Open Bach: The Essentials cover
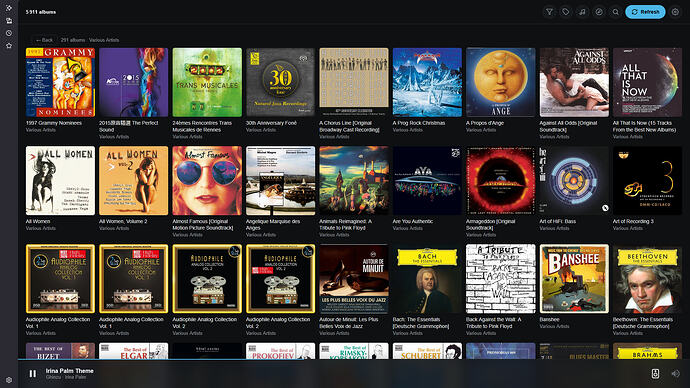 tap(427, 279)
